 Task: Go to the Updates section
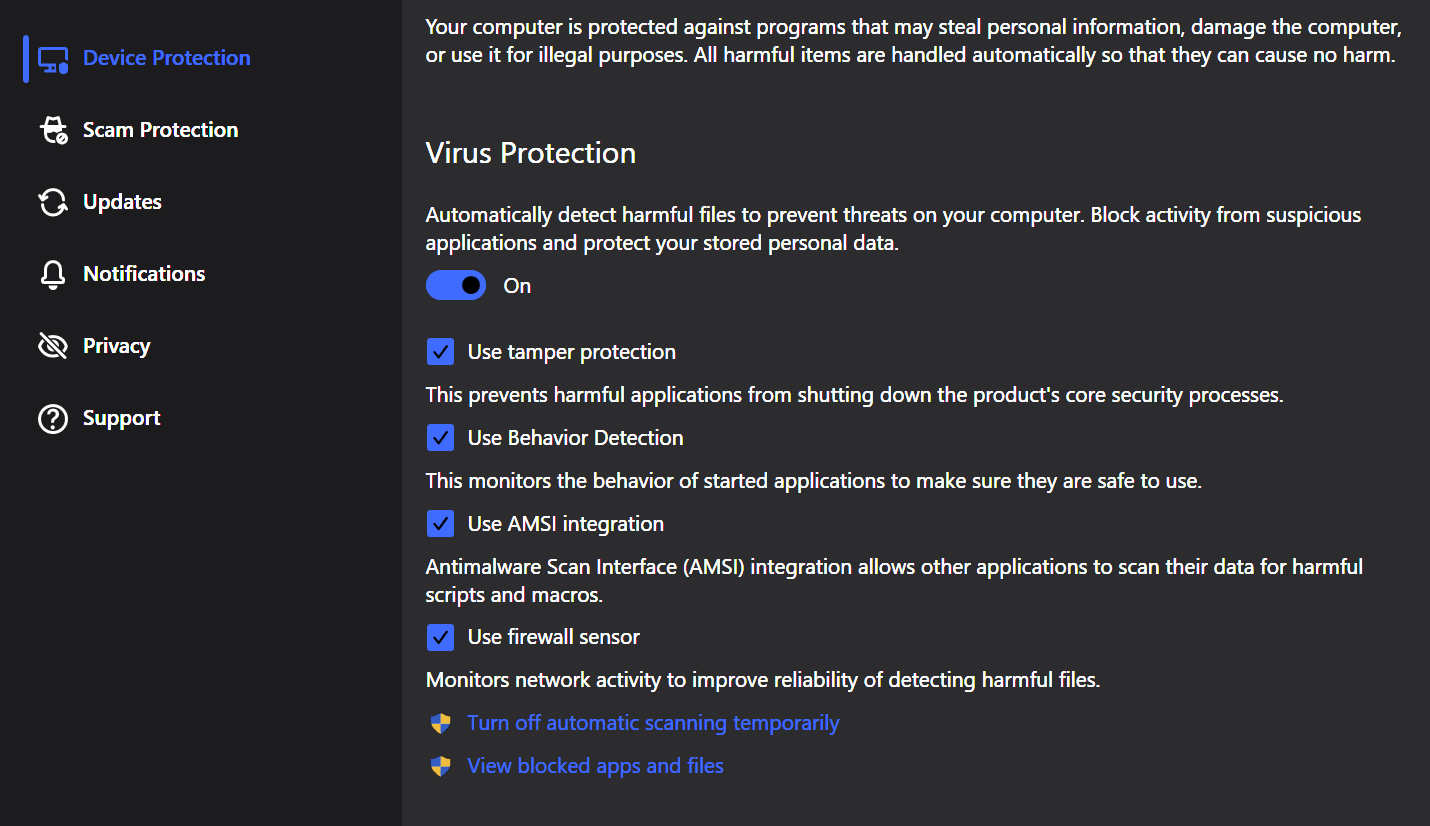pos(122,202)
